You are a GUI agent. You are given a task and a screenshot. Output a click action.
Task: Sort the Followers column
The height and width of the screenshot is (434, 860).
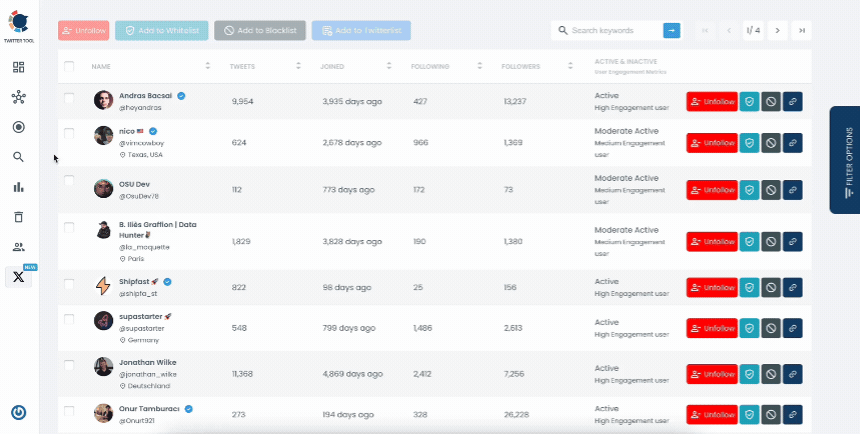tap(573, 67)
